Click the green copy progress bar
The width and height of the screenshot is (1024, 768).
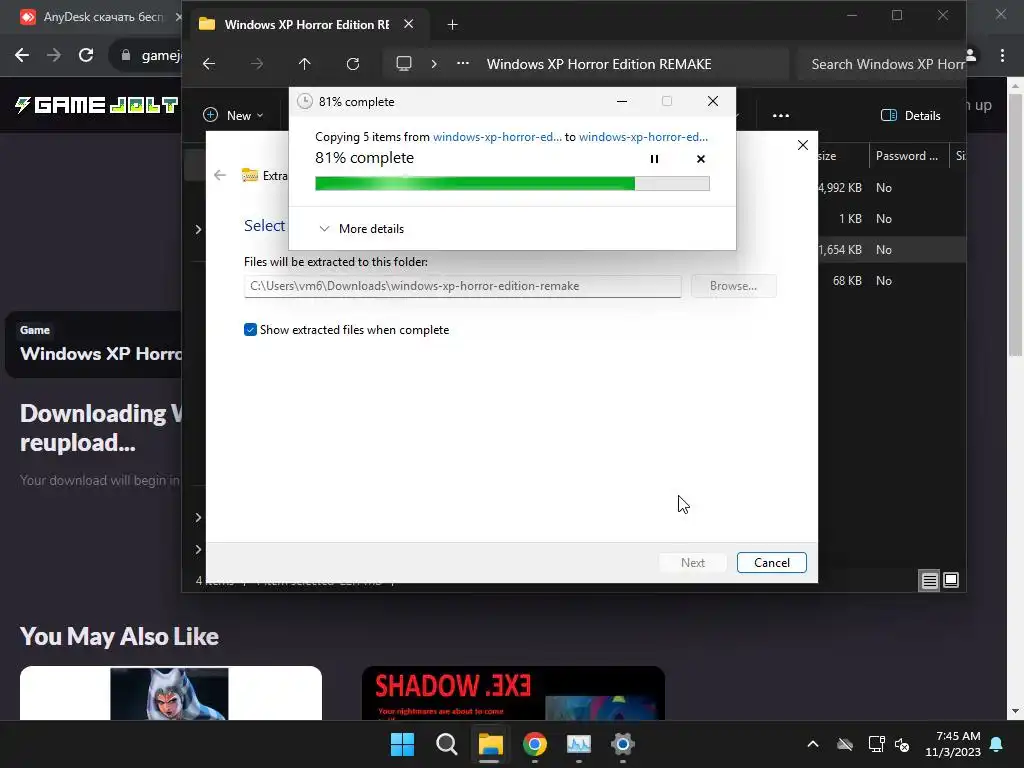[512, 184]
